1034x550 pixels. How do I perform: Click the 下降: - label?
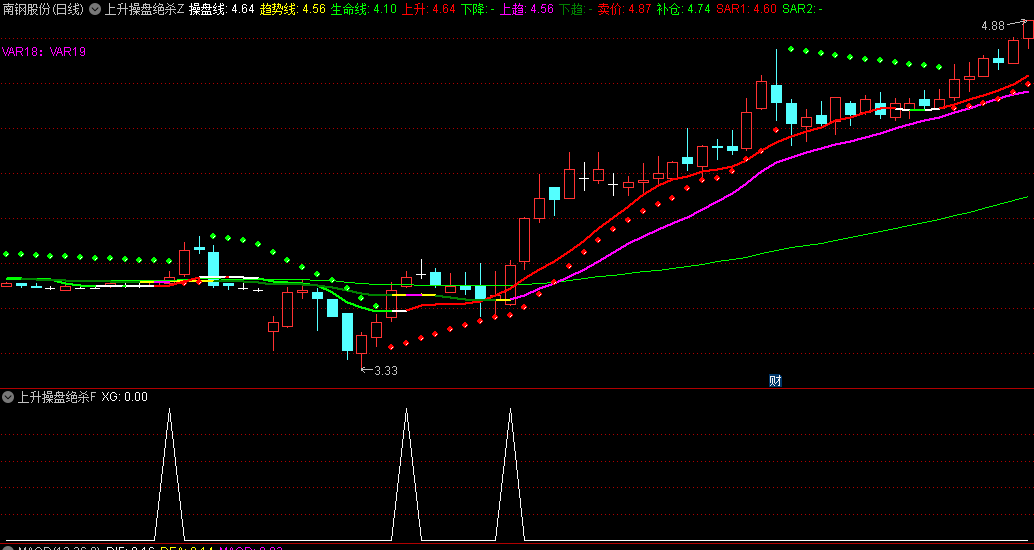[477, 9]
